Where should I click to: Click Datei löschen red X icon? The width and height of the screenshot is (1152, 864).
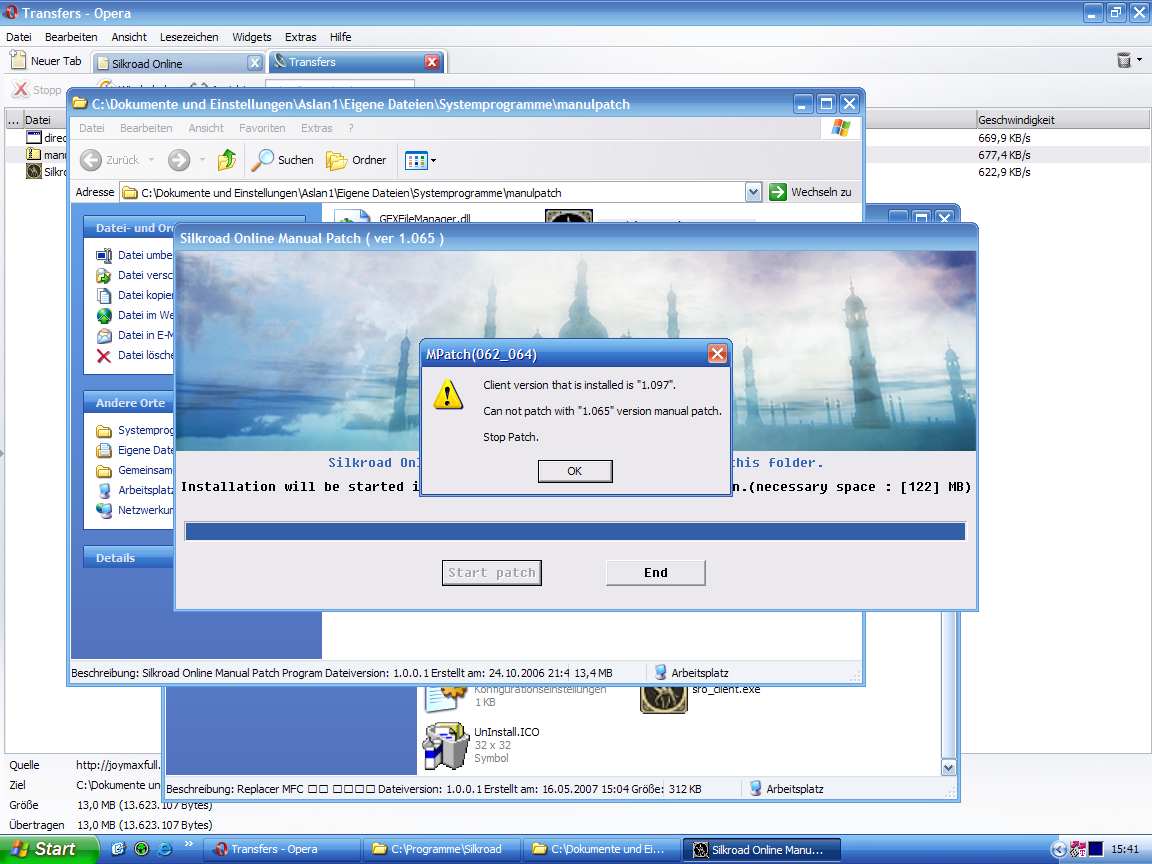(104, 356)
